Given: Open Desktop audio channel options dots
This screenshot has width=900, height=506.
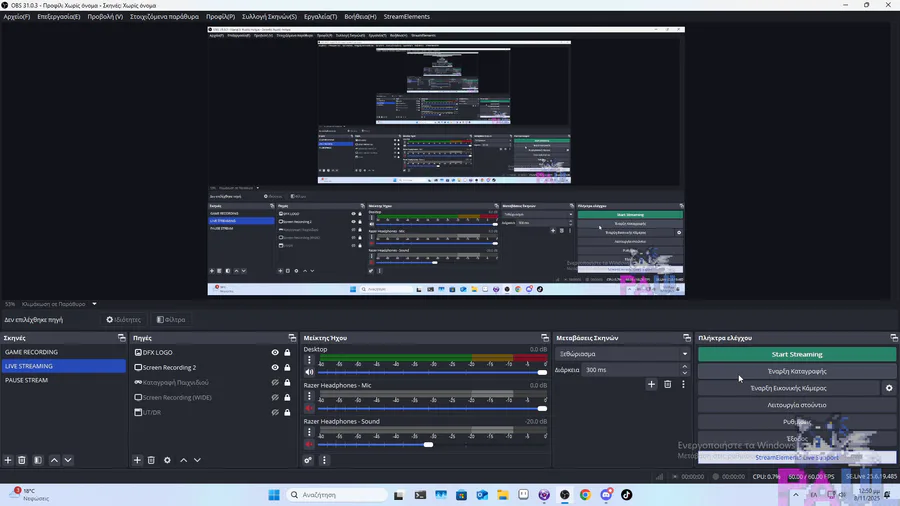Looking at the screenshot, I should click(309, 360).
